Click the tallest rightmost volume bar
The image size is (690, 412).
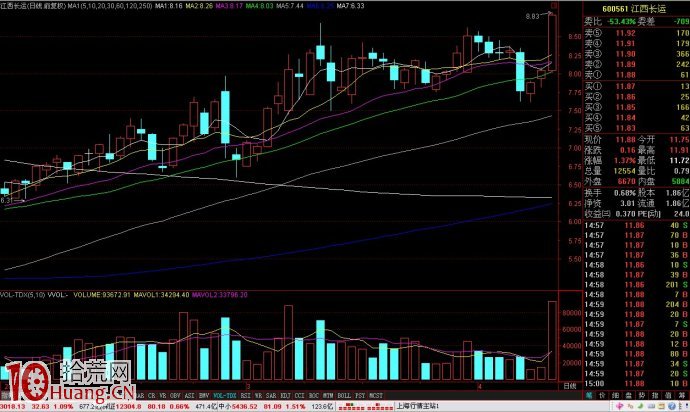pos(552,340)
